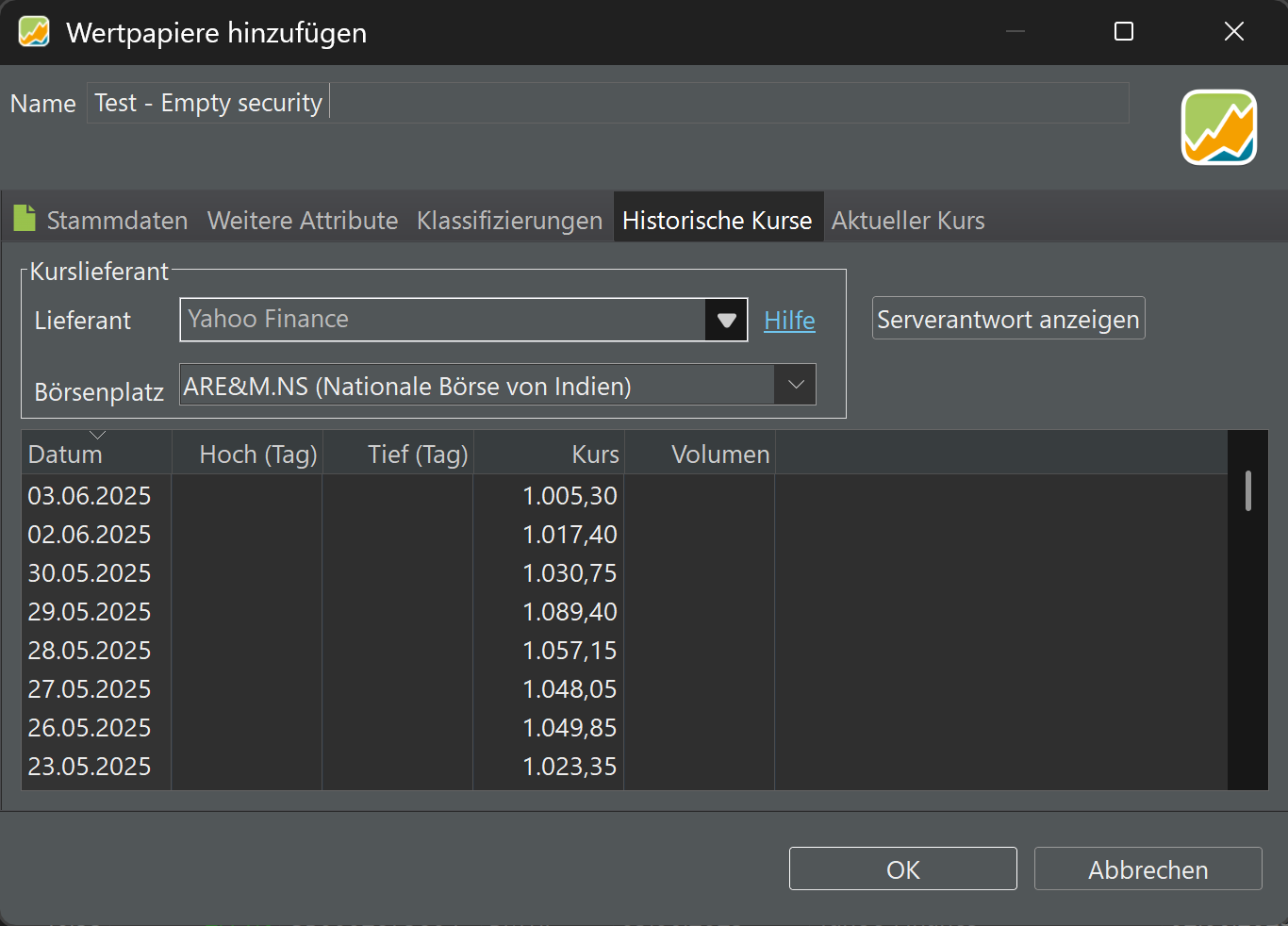
Task: Click into the Name text field
Action: (608, 102)
